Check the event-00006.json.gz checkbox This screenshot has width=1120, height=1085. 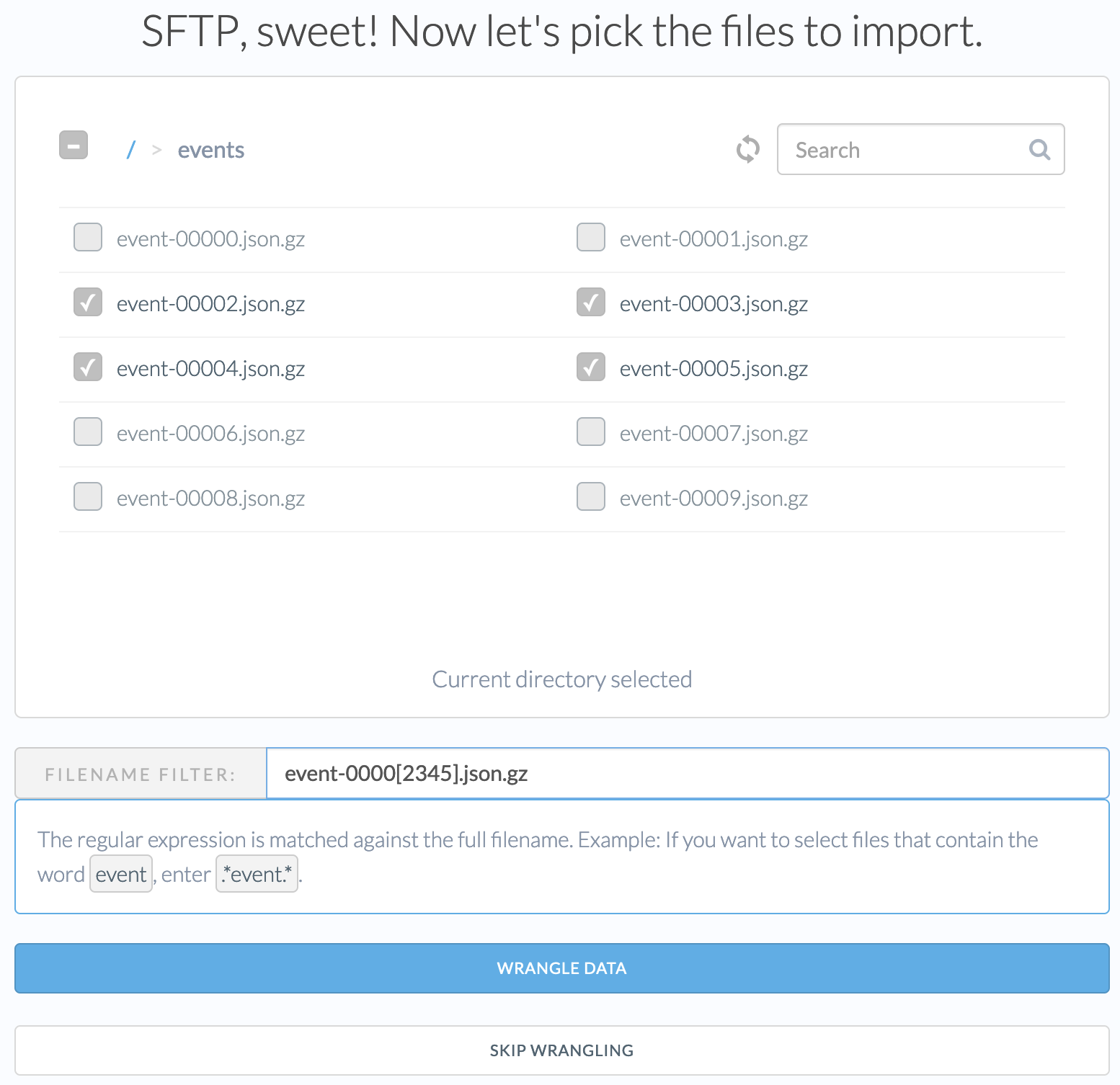88,432
